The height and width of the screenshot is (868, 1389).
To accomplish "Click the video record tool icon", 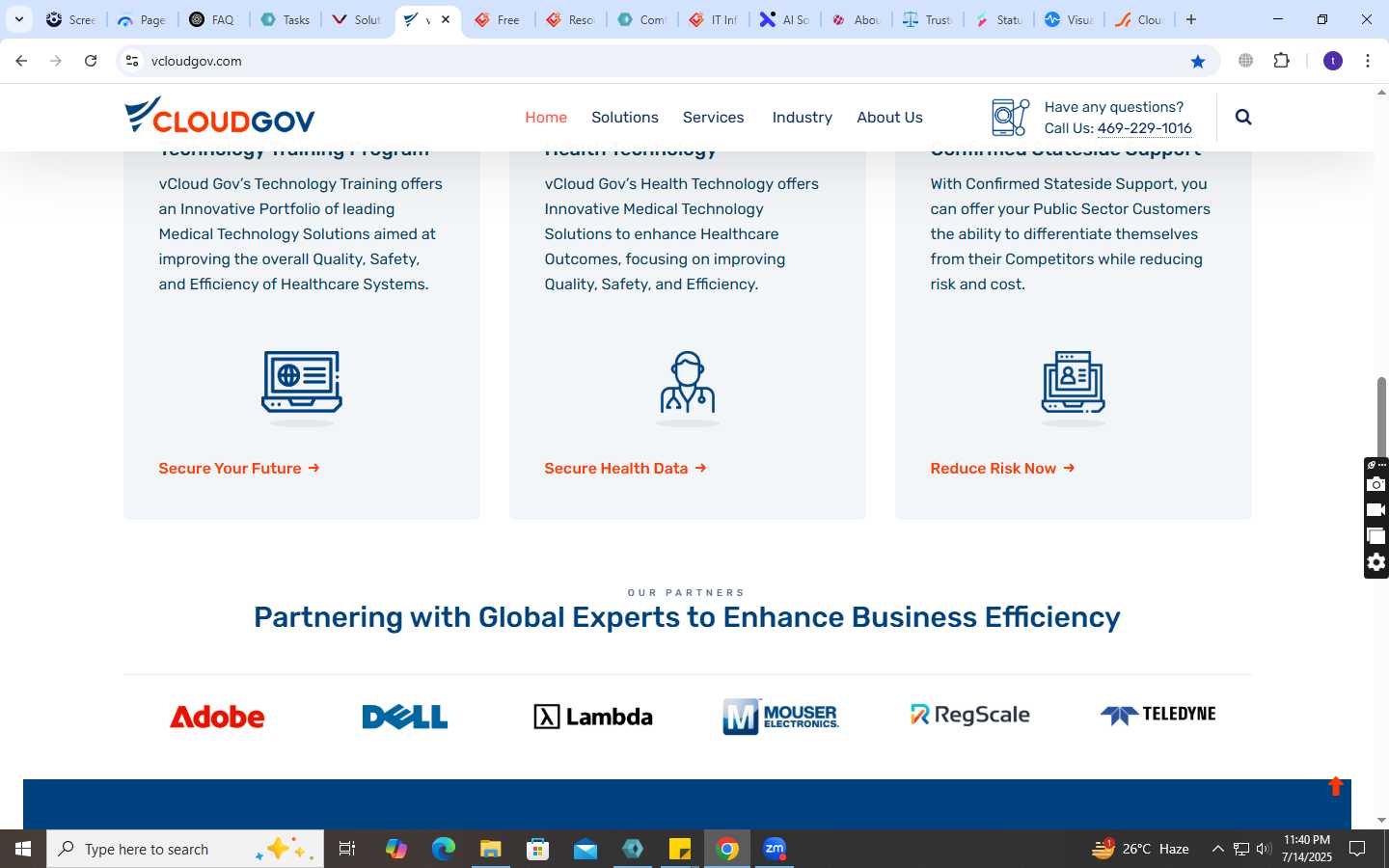I will point(1376,510).
